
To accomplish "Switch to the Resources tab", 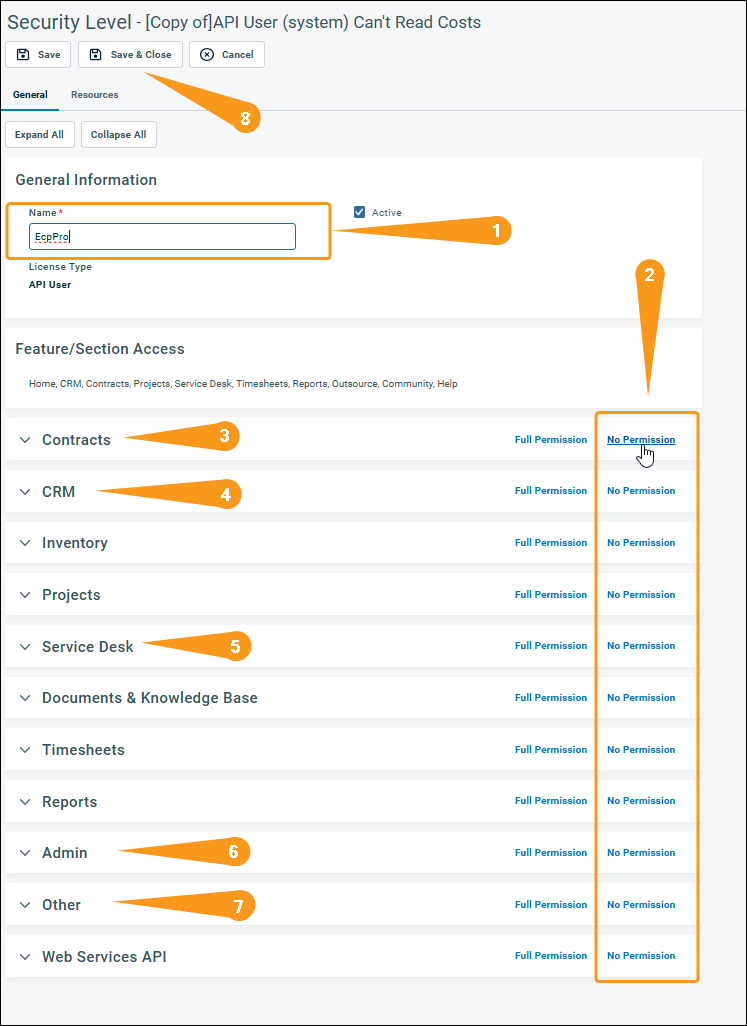I will coord(94,95).
